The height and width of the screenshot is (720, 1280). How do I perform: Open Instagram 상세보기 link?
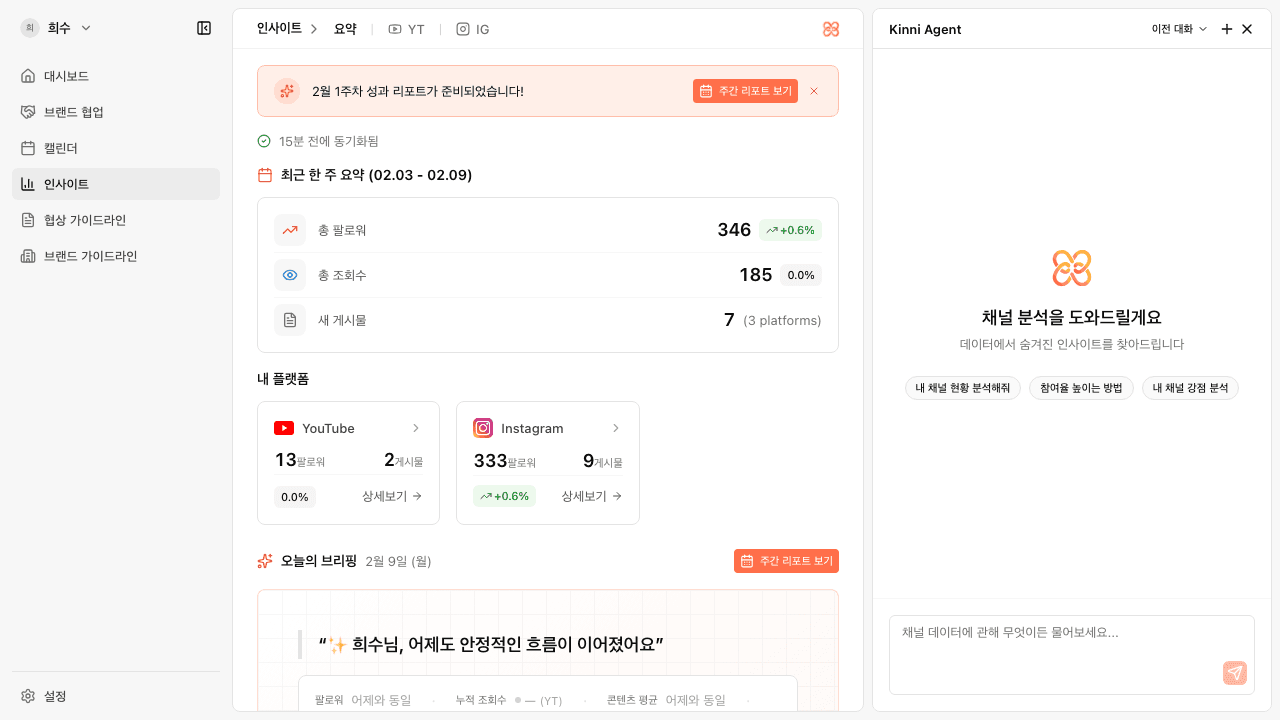590,496
